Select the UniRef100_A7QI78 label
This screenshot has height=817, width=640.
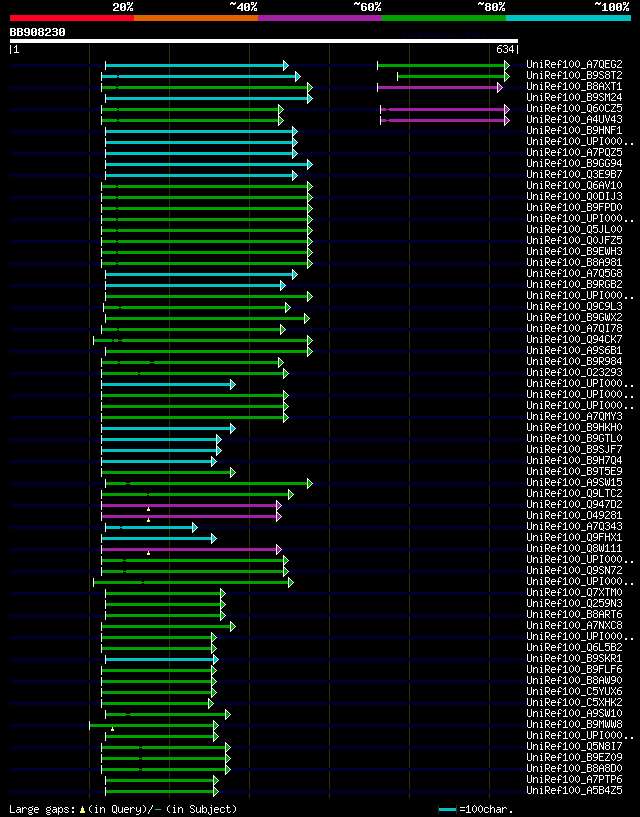tap(574, 329)
